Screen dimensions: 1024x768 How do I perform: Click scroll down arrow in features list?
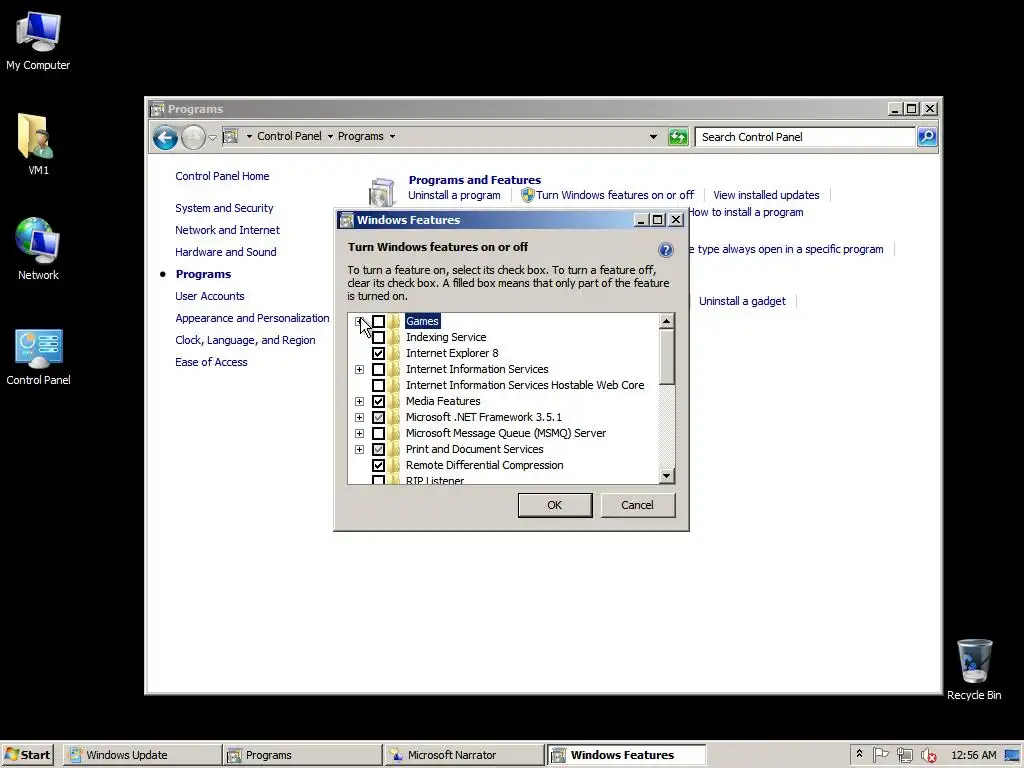tap(666, 476)
